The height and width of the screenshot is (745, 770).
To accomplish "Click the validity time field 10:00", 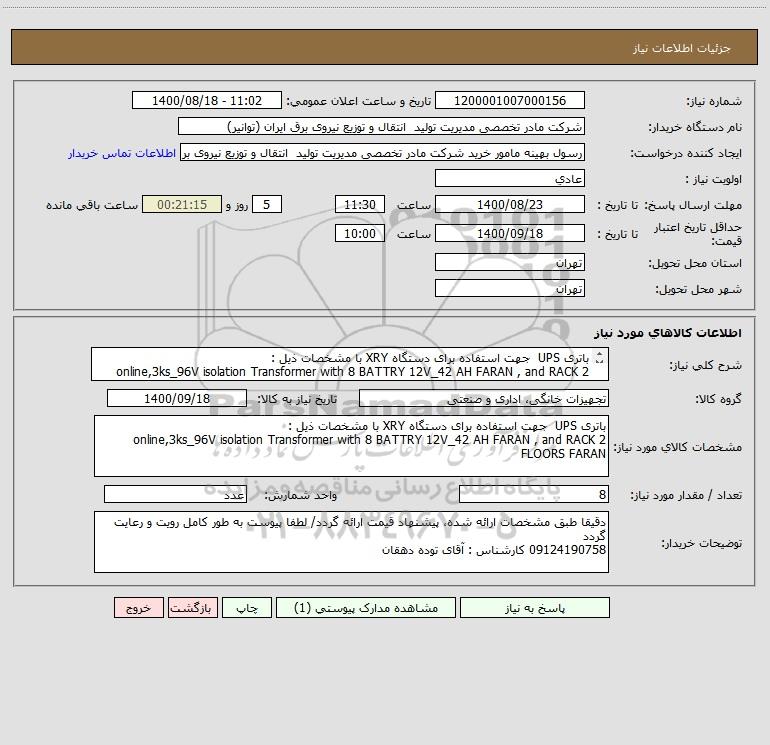I will click(x=359, y=233).
